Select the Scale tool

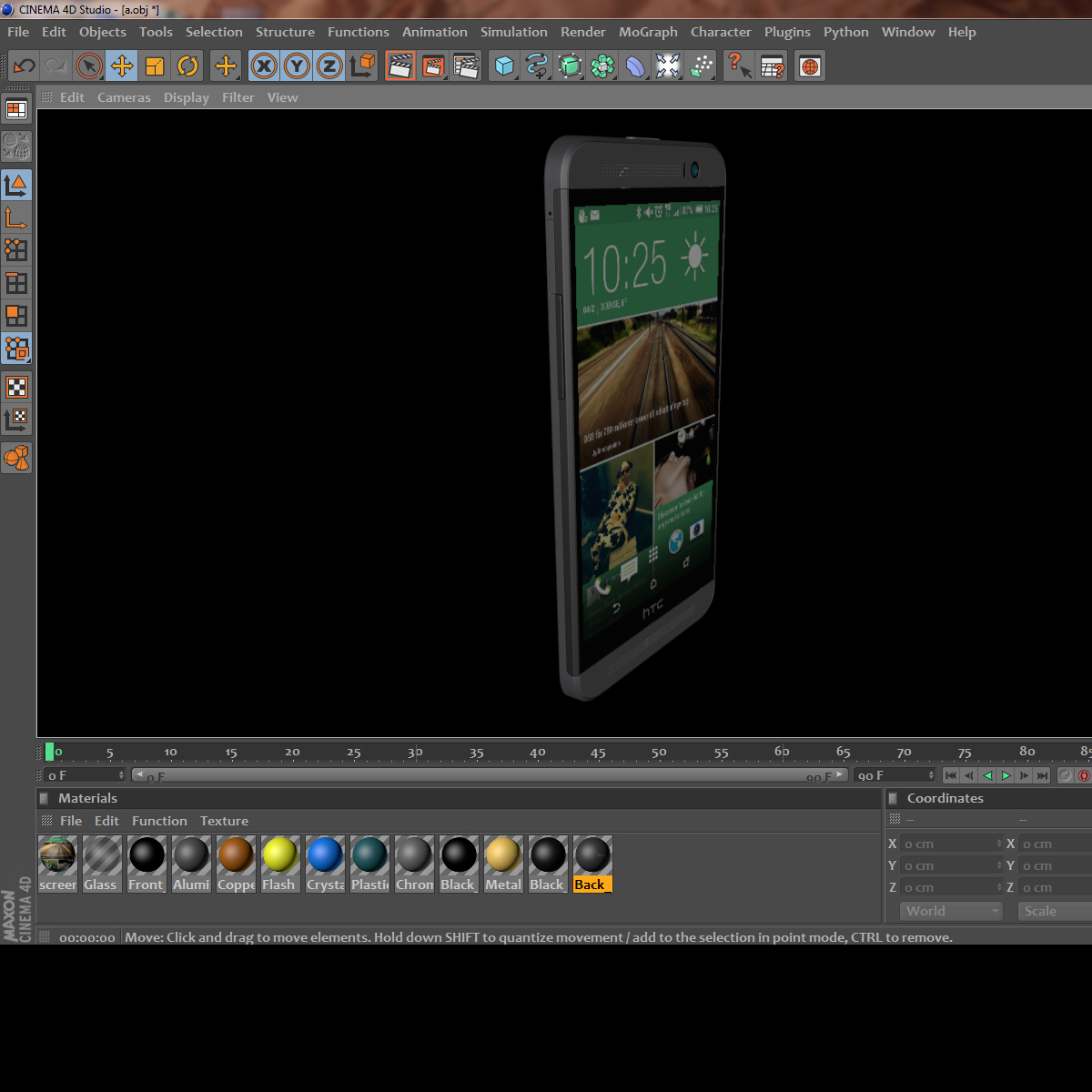coord(155,66)
